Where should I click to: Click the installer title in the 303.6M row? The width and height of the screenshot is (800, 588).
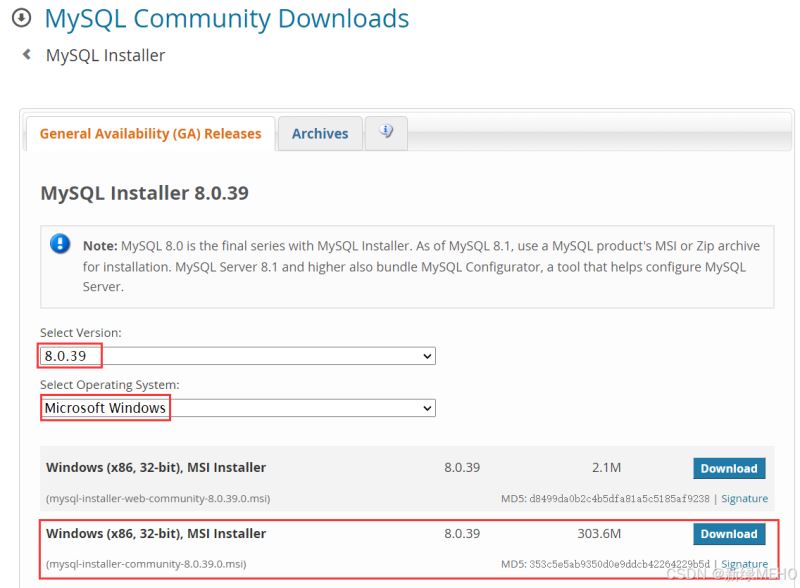pos(156,534)
